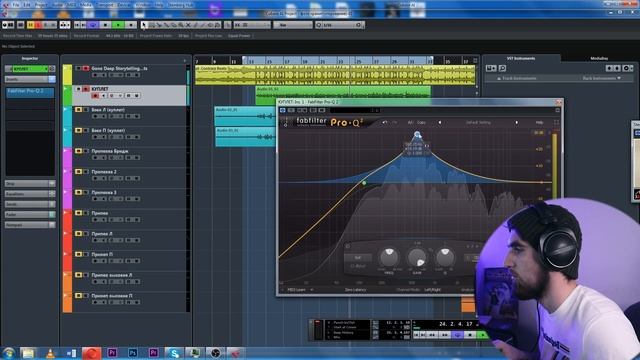Click Copy button in Pro-Q 2

421,122
